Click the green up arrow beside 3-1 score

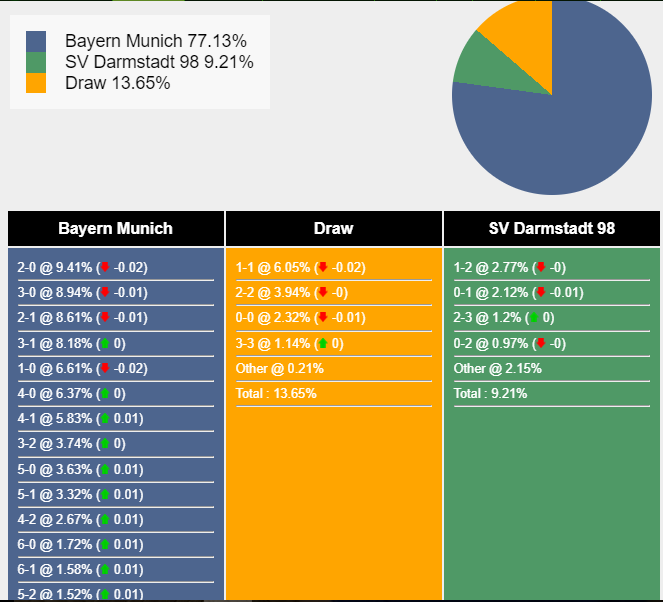[x=105, y=343]
